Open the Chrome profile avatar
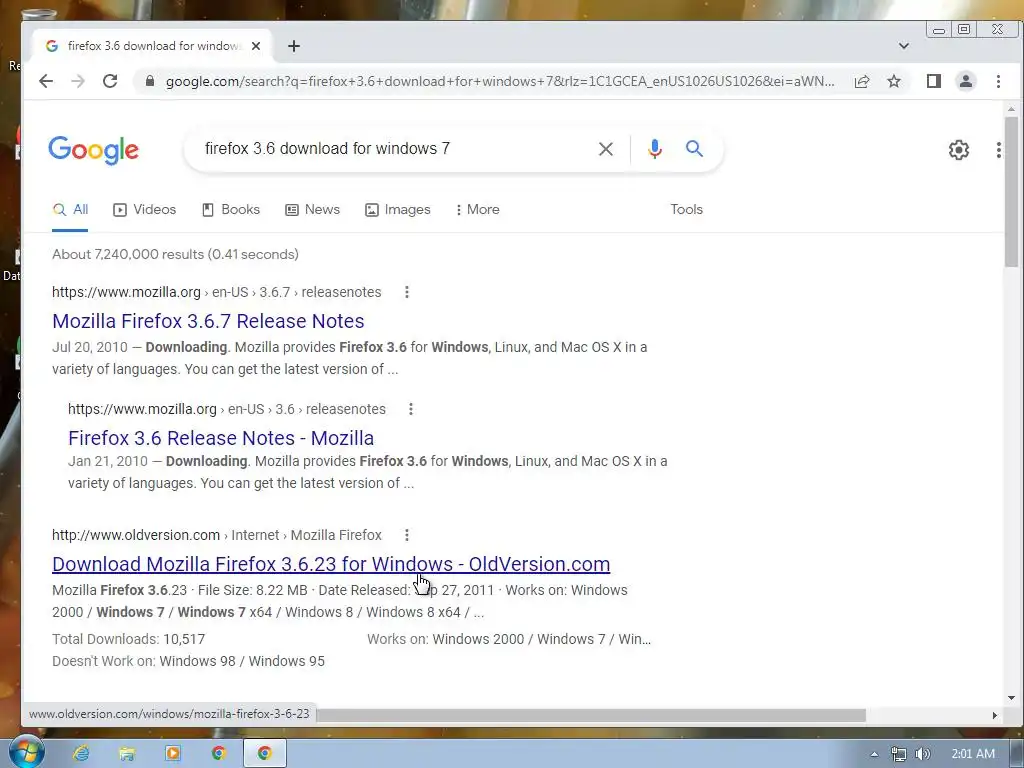1024x768 pixels. point(966,81)
